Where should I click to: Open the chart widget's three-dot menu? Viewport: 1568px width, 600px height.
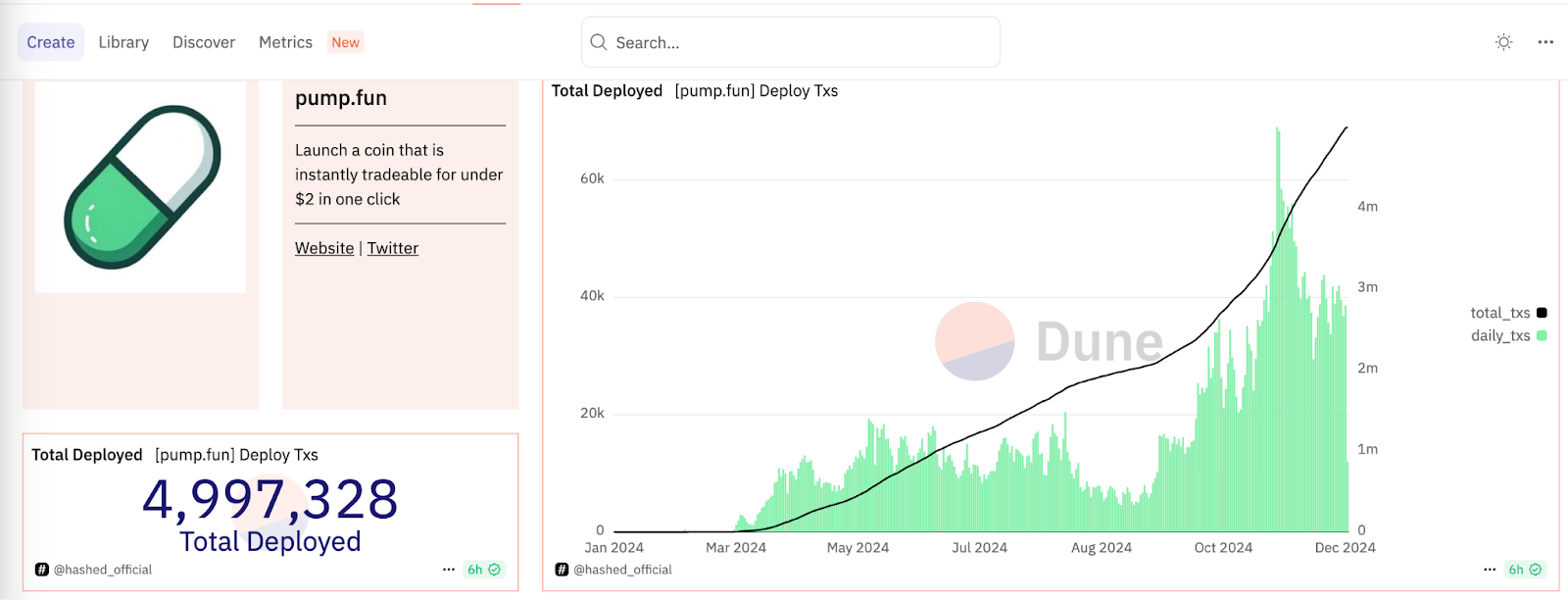coord(1490,570)
